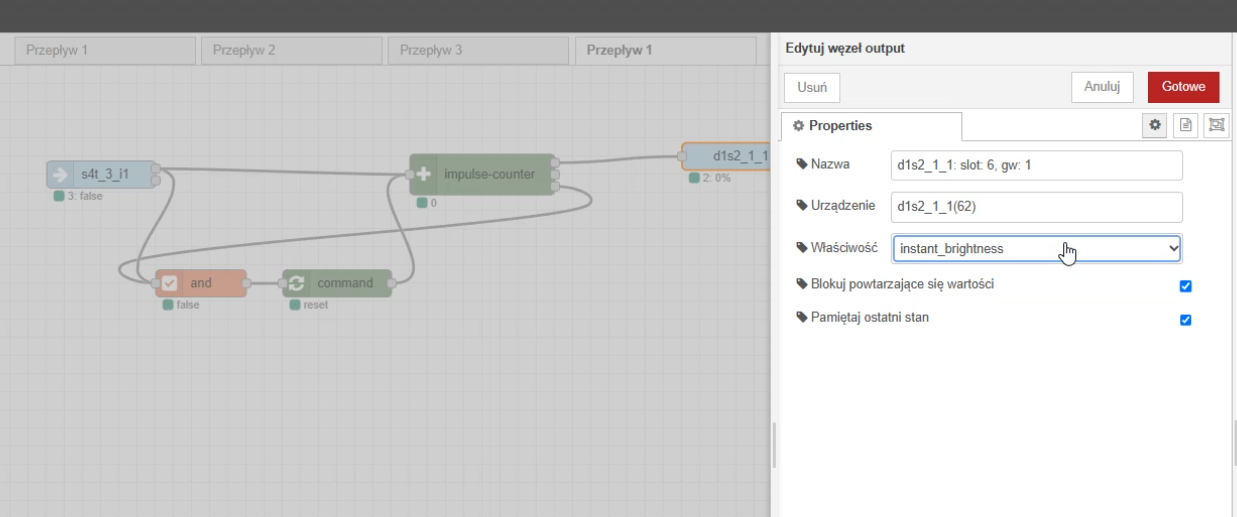The image size is (1237, 517).
Task: Click the Anuluj button
Action: pos(1102,87)
